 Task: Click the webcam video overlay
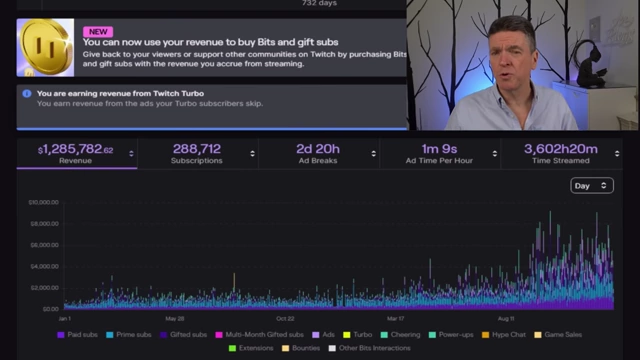[522, 65]
